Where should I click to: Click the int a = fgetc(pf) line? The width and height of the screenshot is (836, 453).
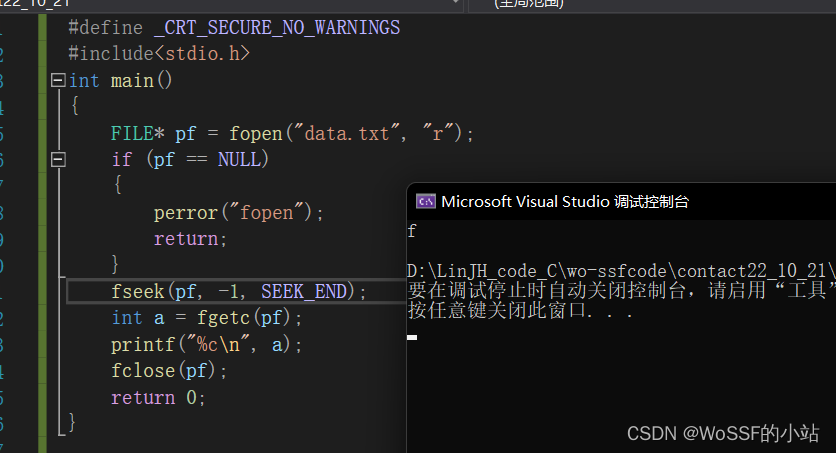pyautogui.click(x=207, y=318)
